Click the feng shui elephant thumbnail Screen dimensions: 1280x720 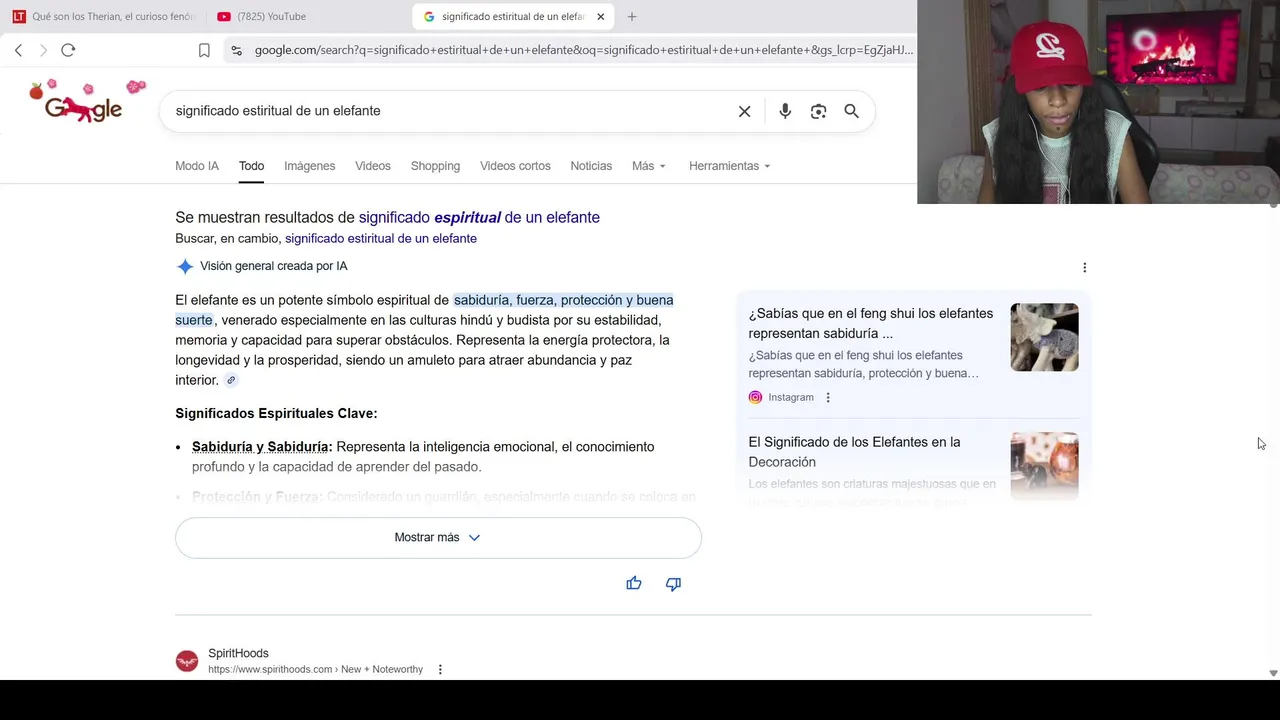(1044, 337)
